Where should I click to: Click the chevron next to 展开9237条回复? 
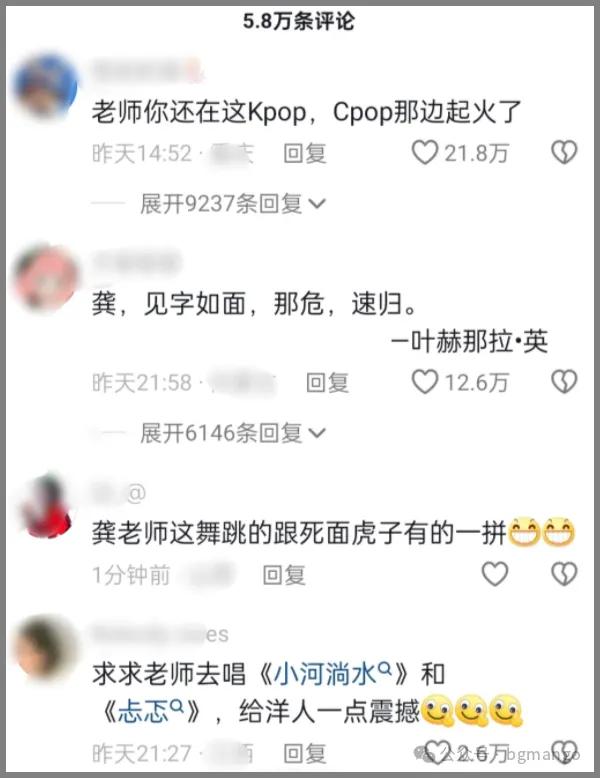(317, 204)
